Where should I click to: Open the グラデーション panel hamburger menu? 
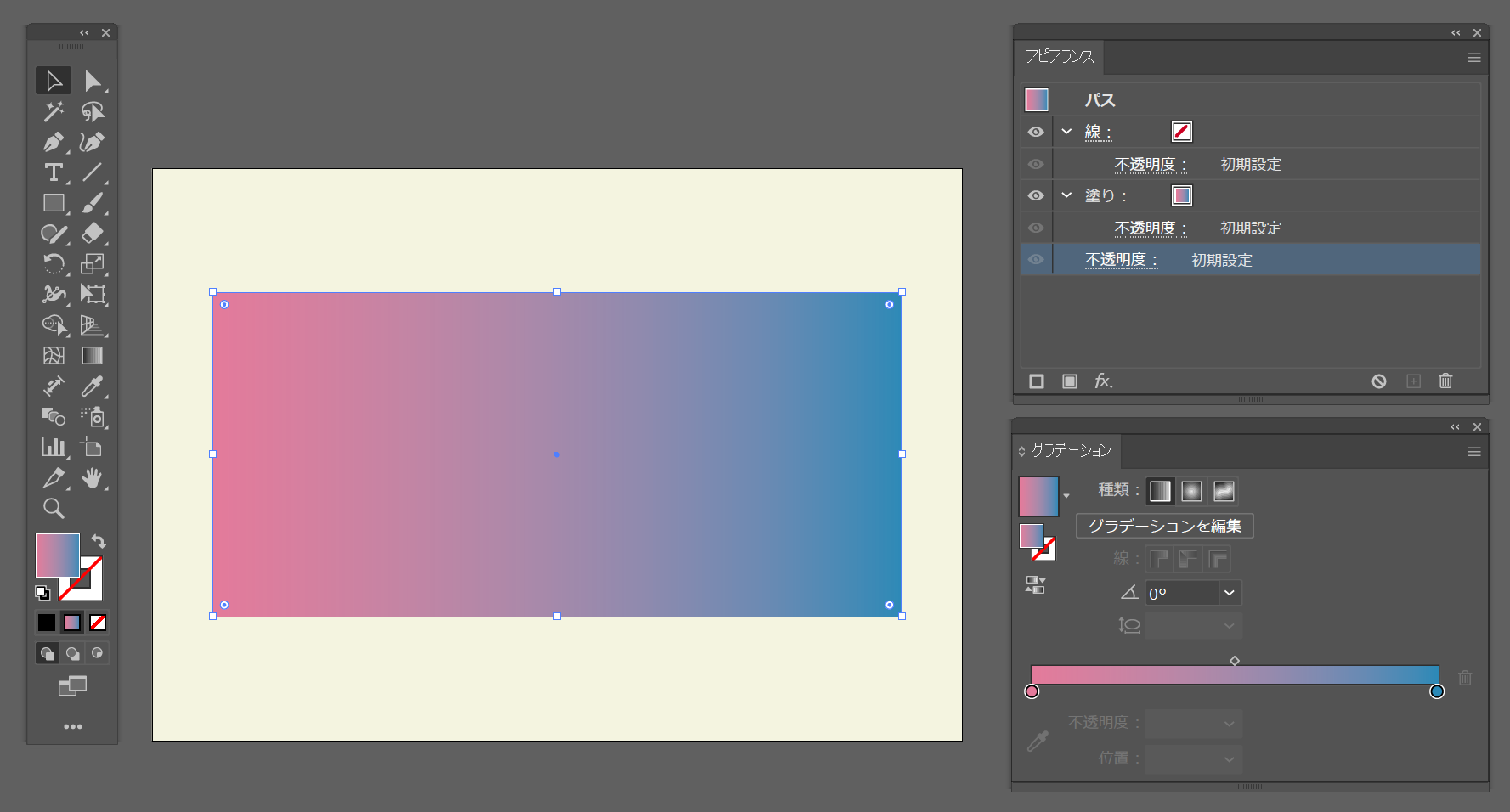tap(1473, 452)
